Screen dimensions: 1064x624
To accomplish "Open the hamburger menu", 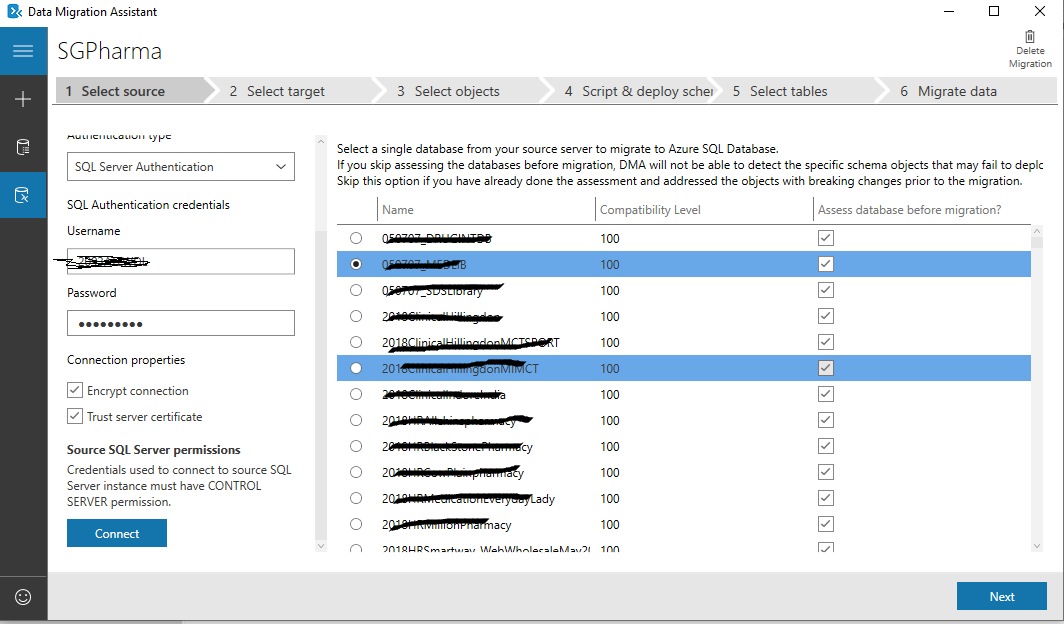I will point(23,51).
